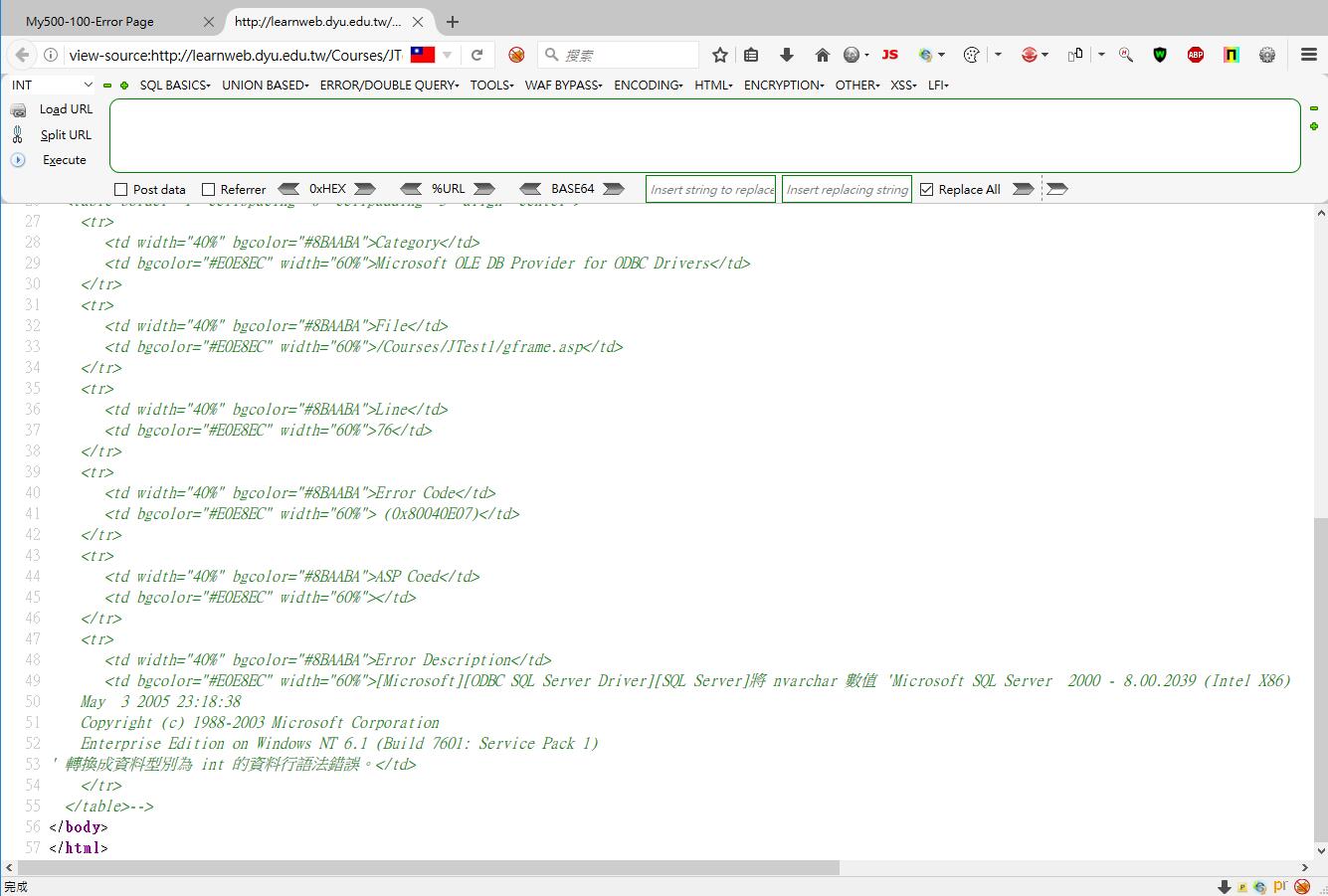Image resolution: width=1328 pixels, height=896 pixels.
Task: Focus the large HackBar URL text area
Action: click(704, 135)
